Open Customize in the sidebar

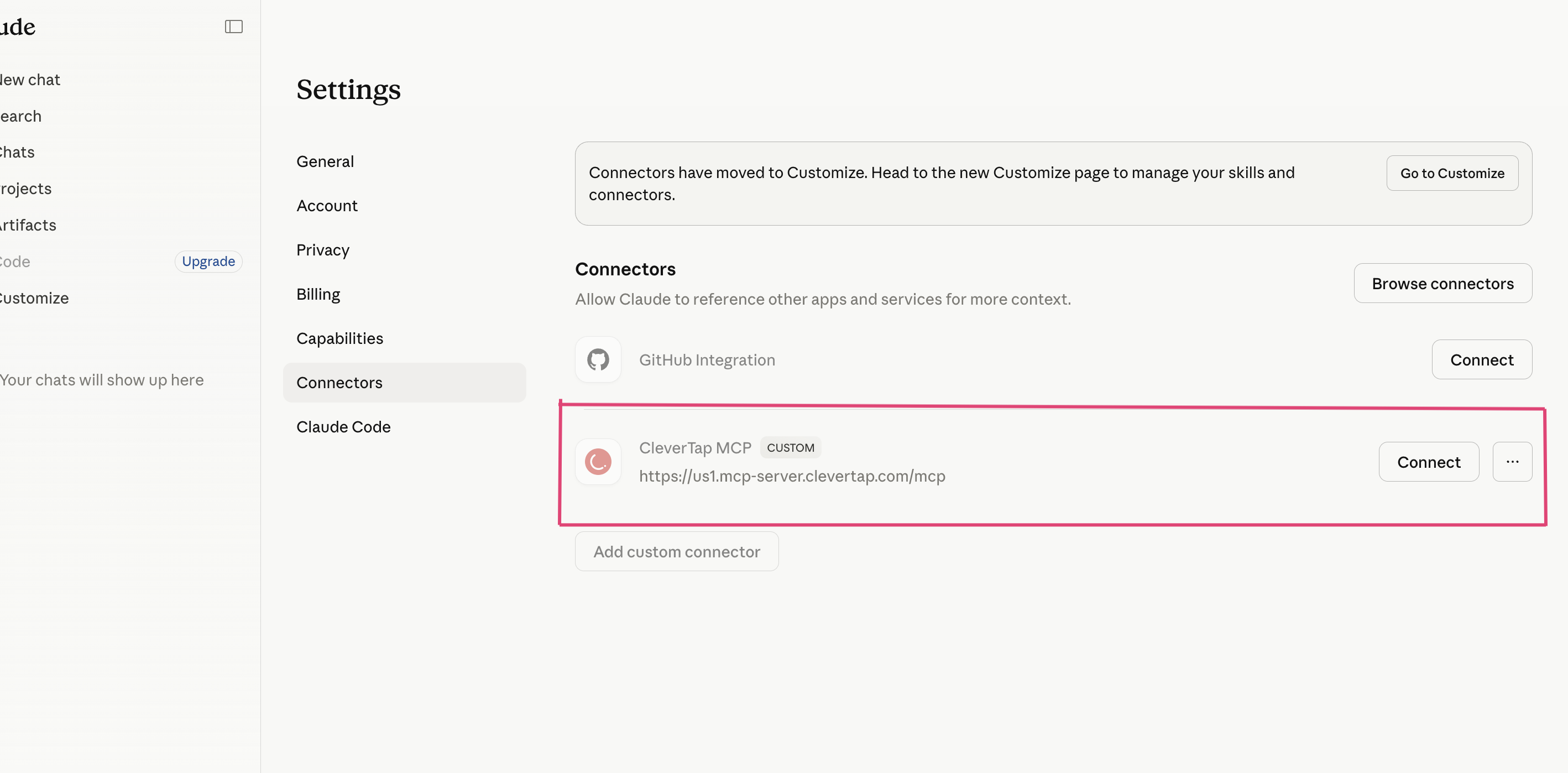[x=34, y=298]
